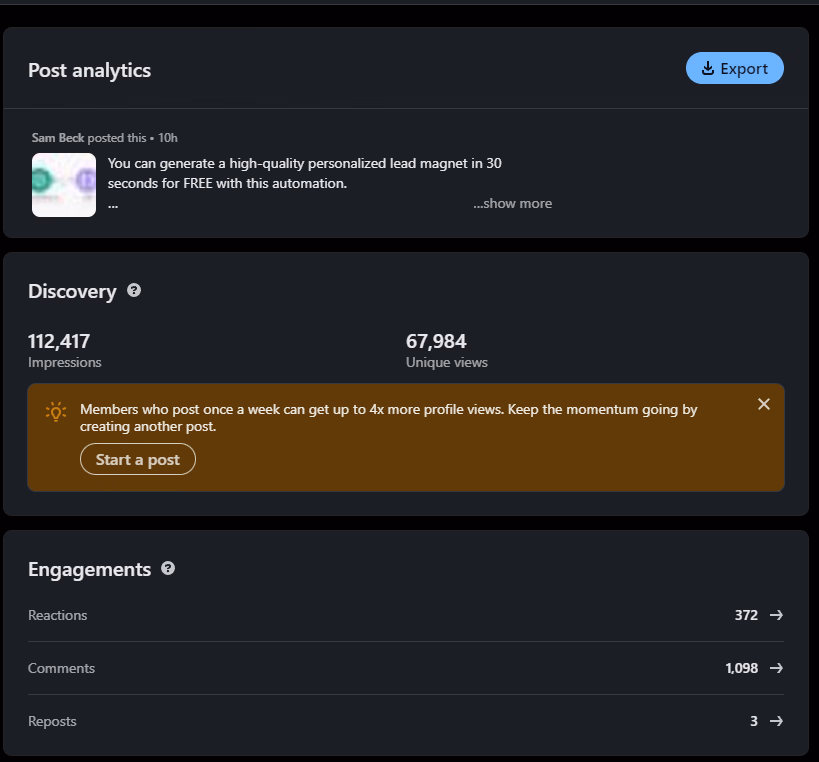Open the Engagements help question-mark icon
Image resolution: width=819 pixels, height=762 pixels.
coord(168,568)
